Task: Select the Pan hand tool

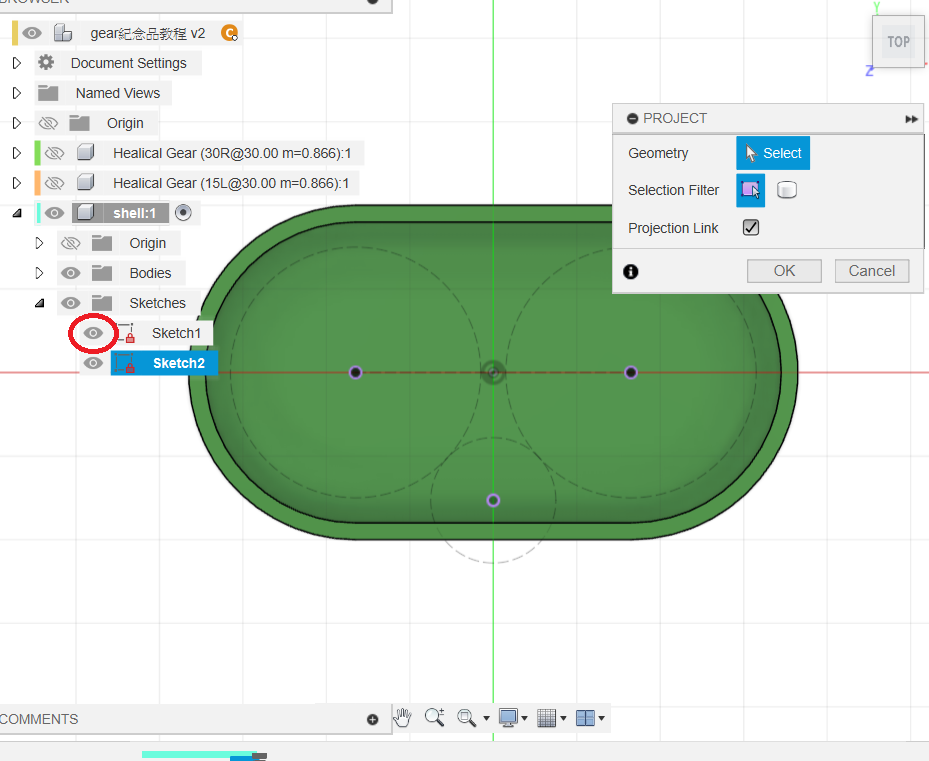Action: (402, 718)
